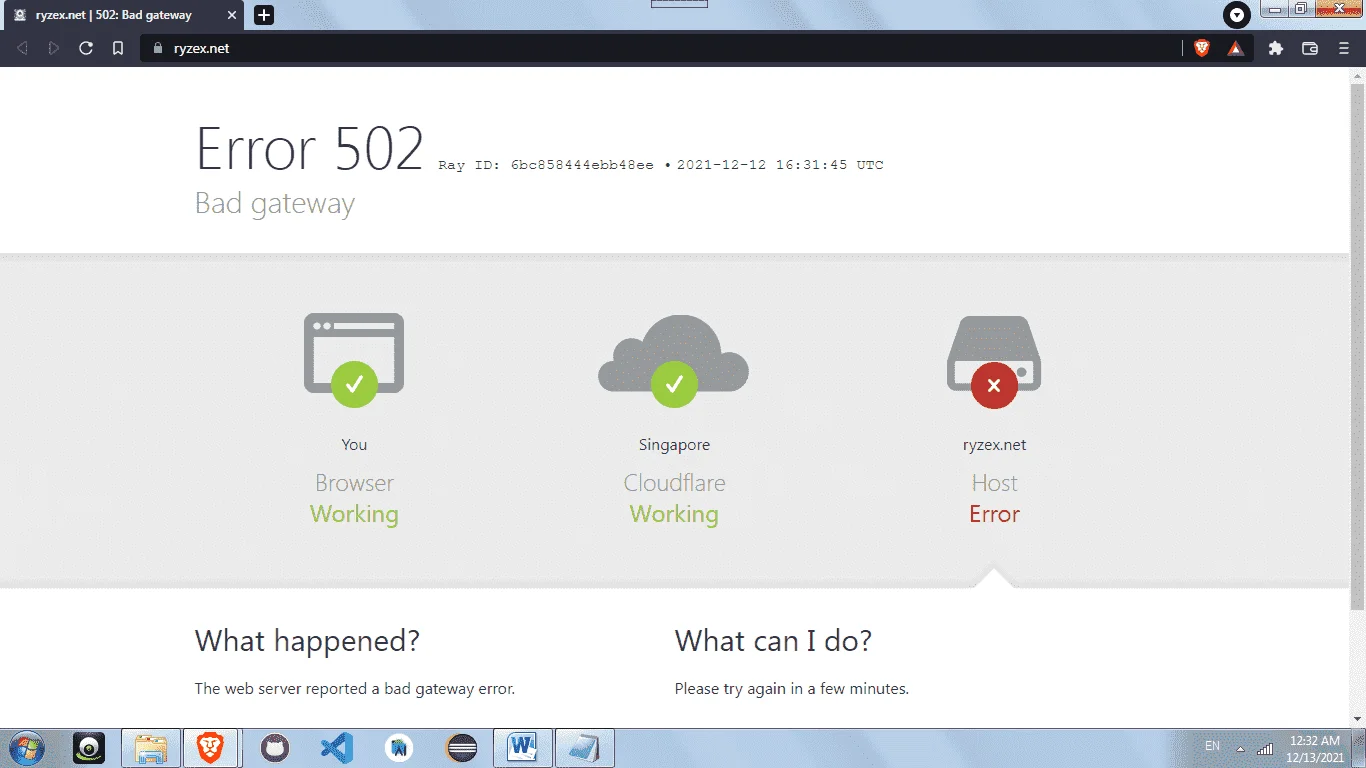Open the webcam app in the taskbar

(x=89, y=748)
